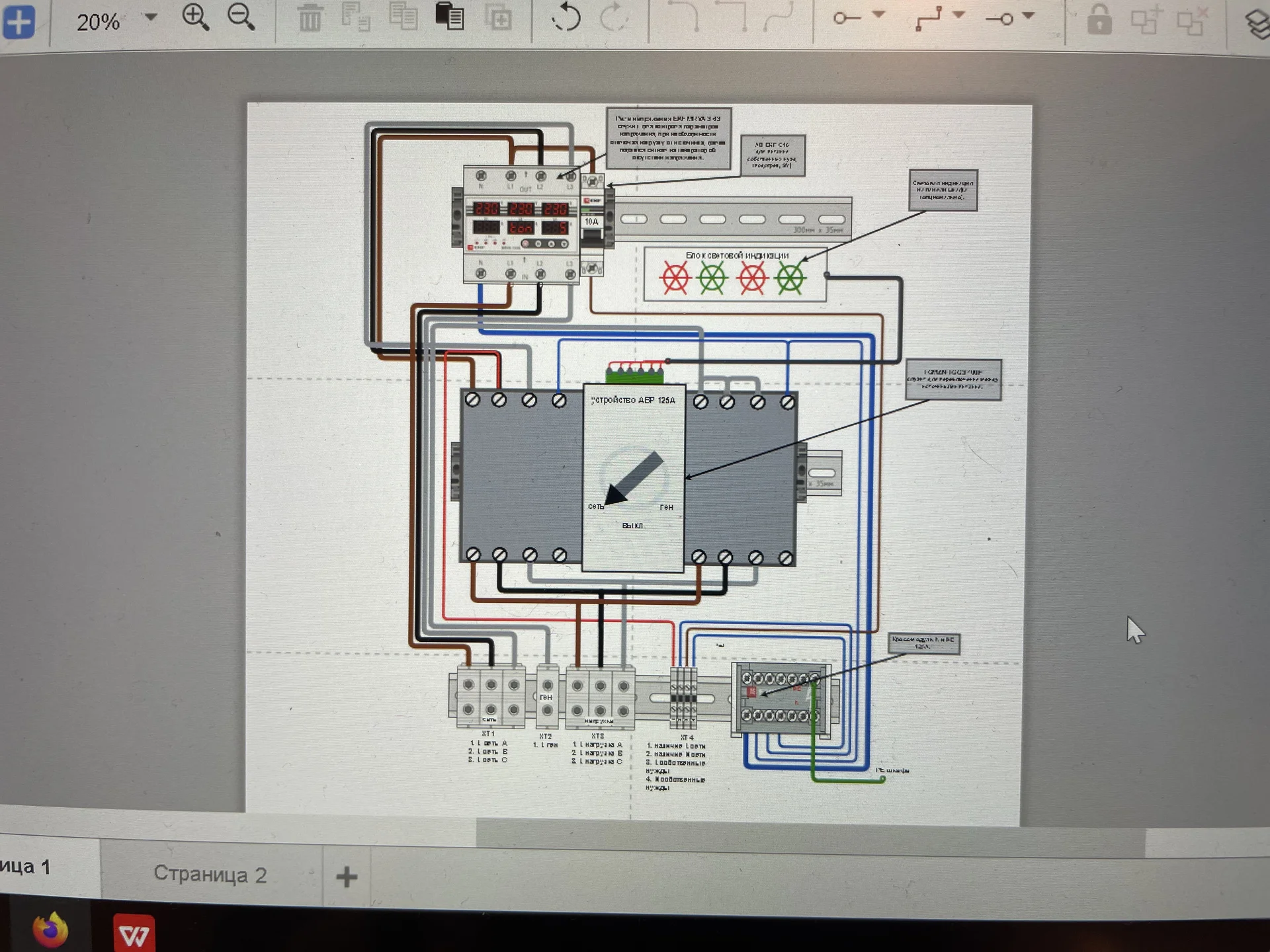Click the ungroup shapes icon

(x=1193, y=20)
